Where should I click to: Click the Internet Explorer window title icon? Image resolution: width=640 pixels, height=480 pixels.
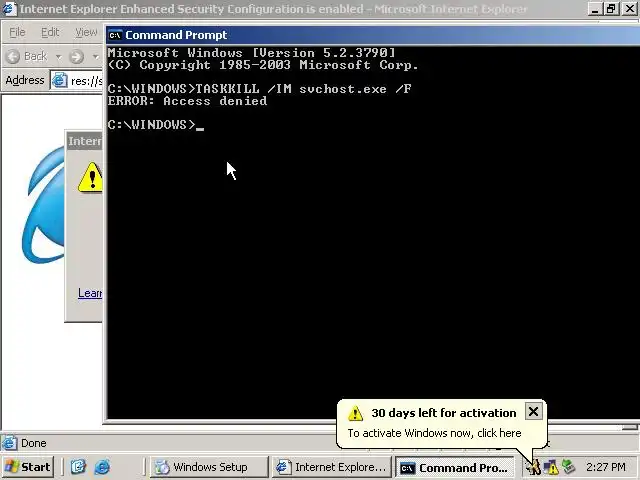[9, 9]
